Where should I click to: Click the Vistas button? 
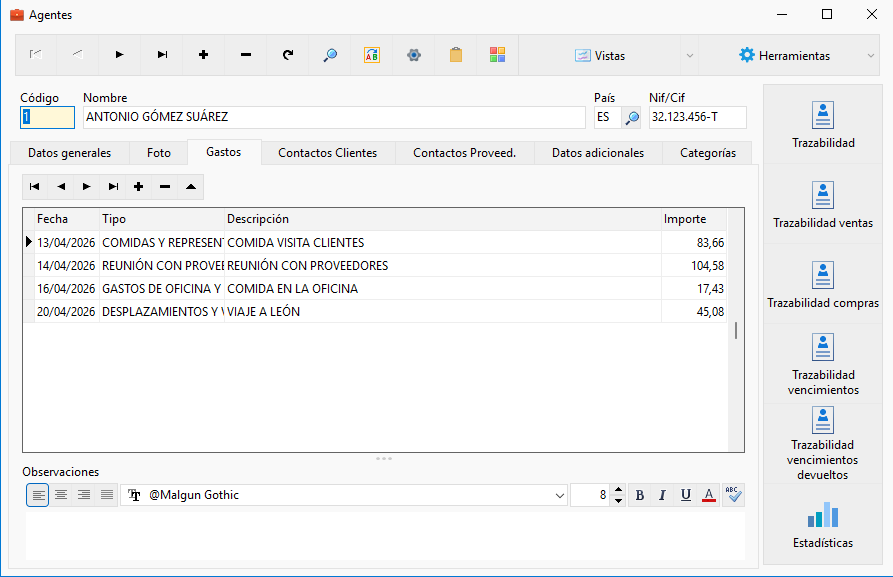pyautogui.click(x=600, y=55)
